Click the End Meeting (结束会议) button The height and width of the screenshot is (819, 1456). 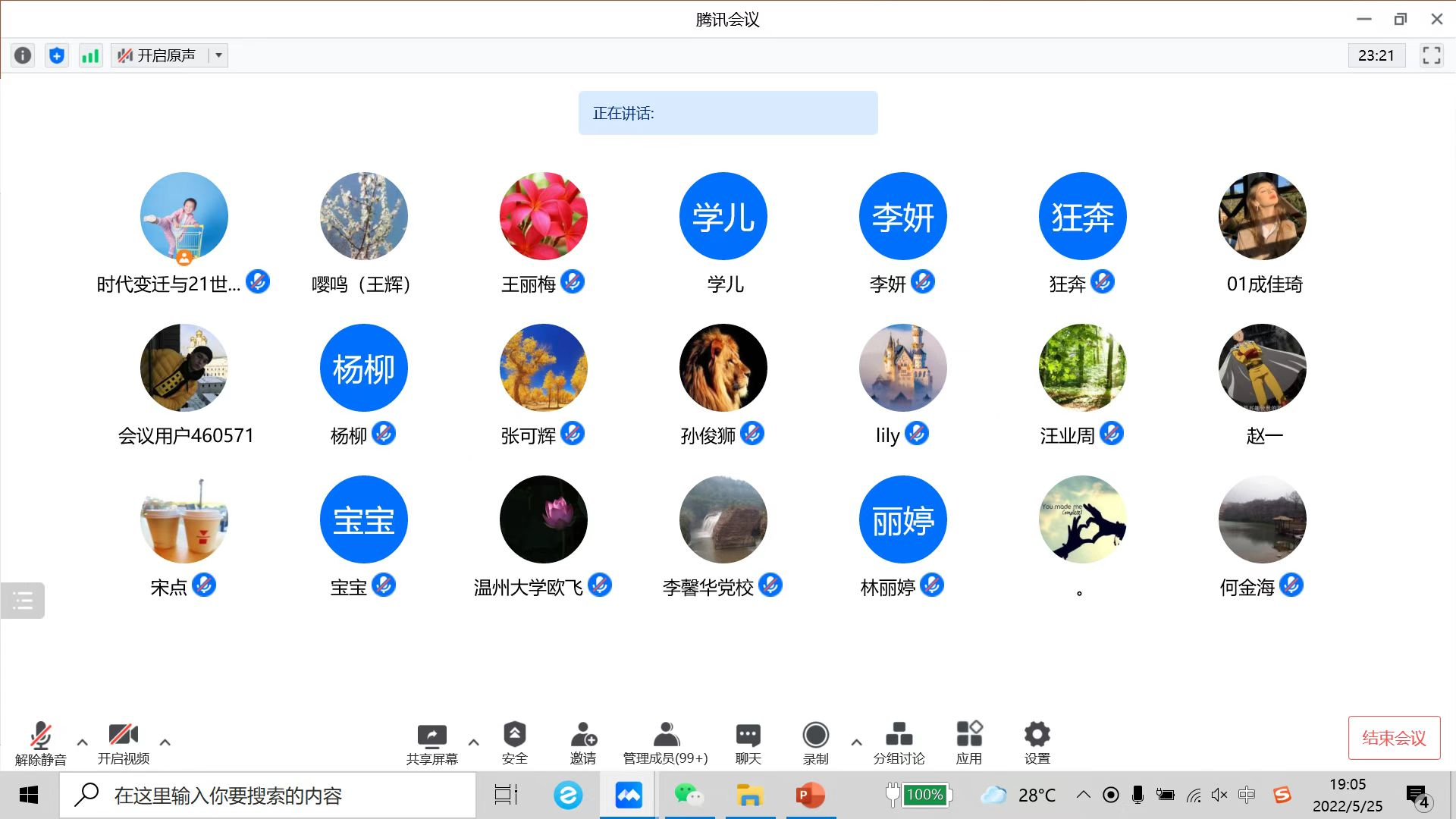coord(1394,738)
